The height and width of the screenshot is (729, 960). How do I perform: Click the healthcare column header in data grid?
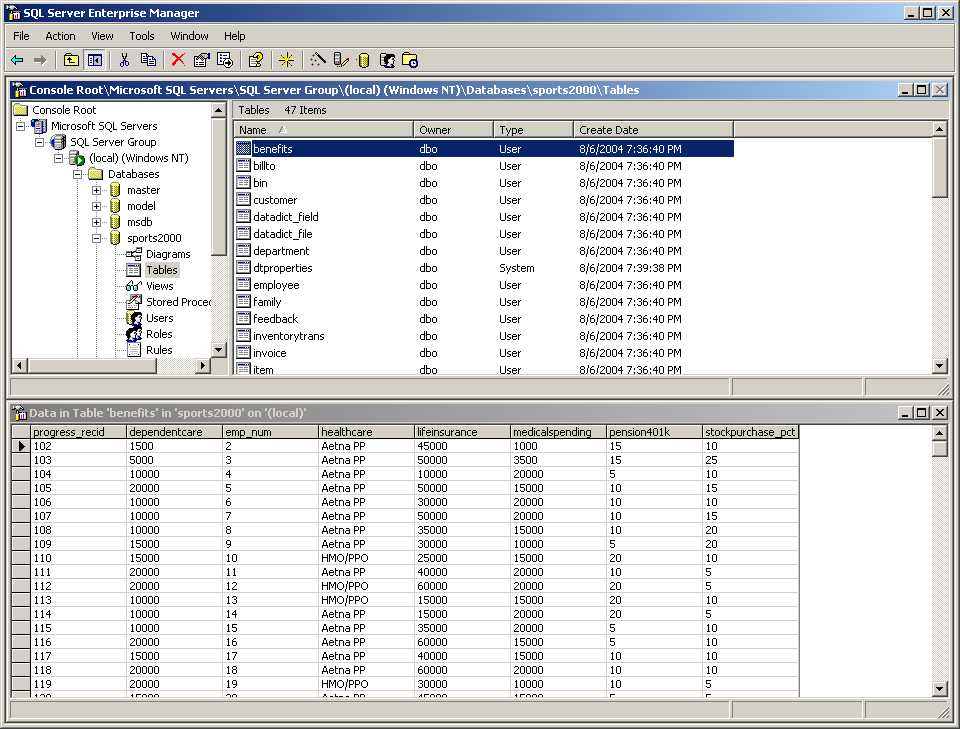(366, 432)
